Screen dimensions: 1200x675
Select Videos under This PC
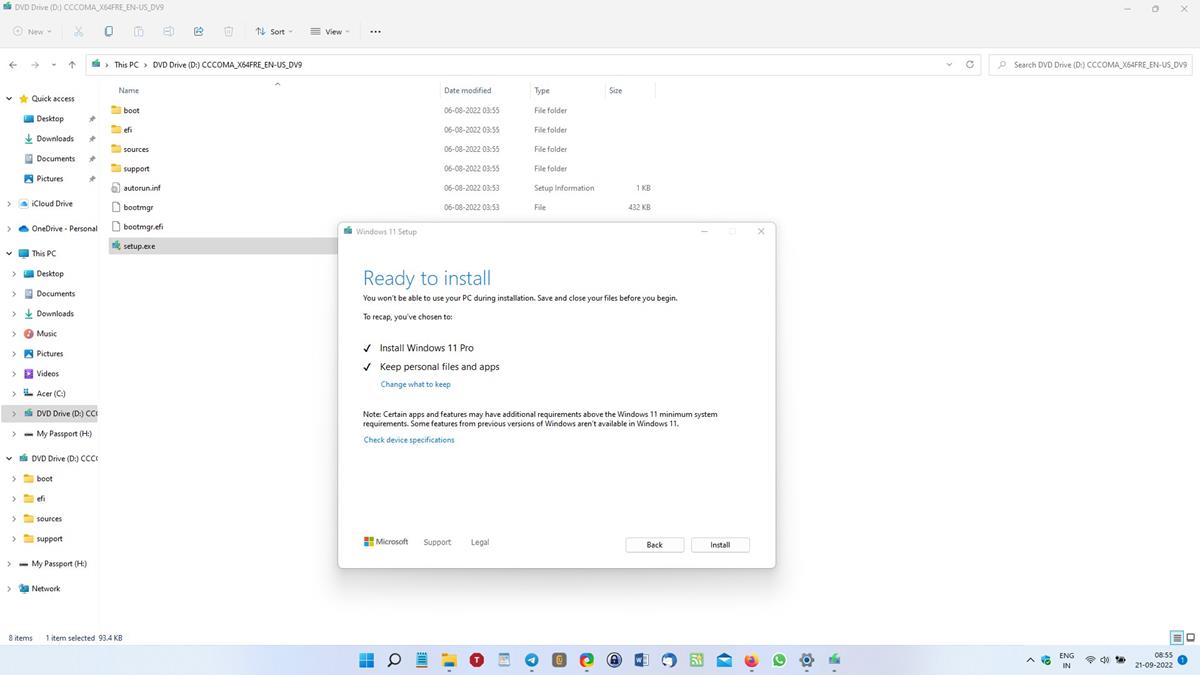(48, 374)
